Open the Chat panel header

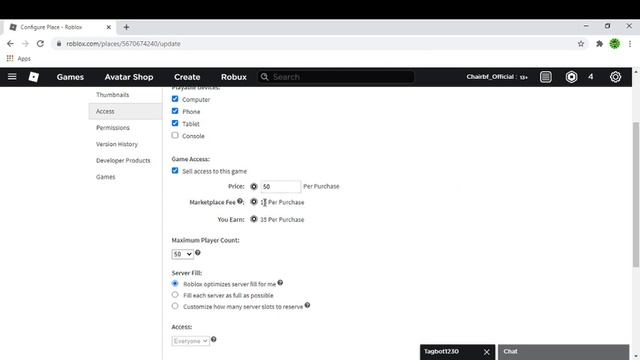pos(563,352)
